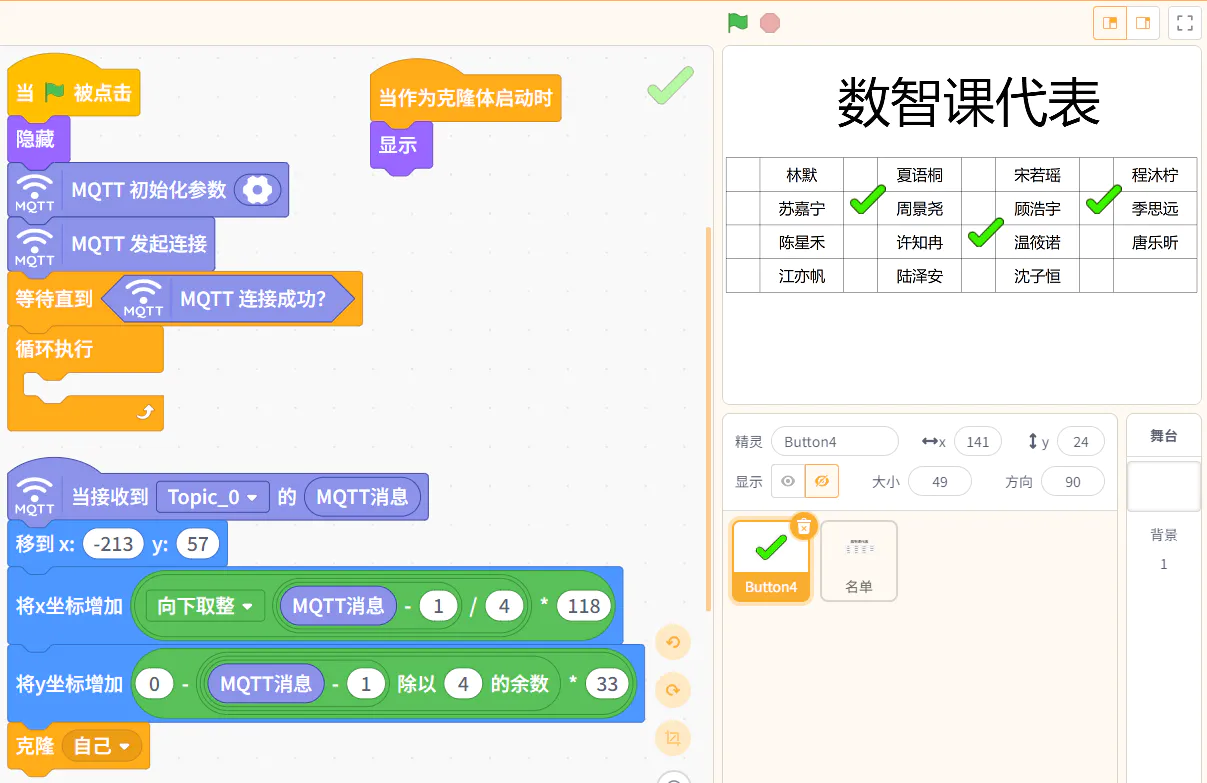Redo action in workspace
1207x783 pixels.
pos(673,690)
